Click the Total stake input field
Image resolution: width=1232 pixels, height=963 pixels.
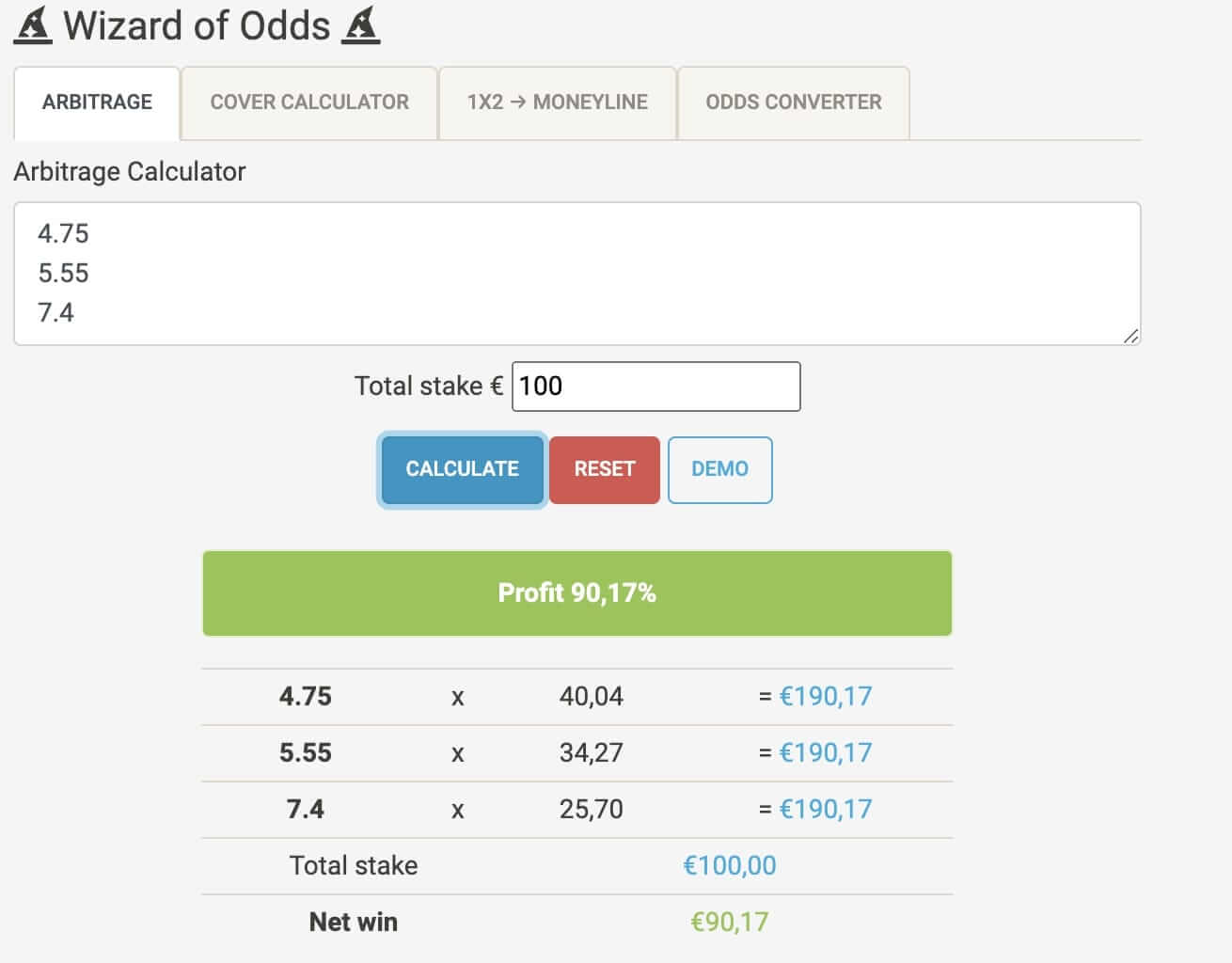click(x=656, y=387)
